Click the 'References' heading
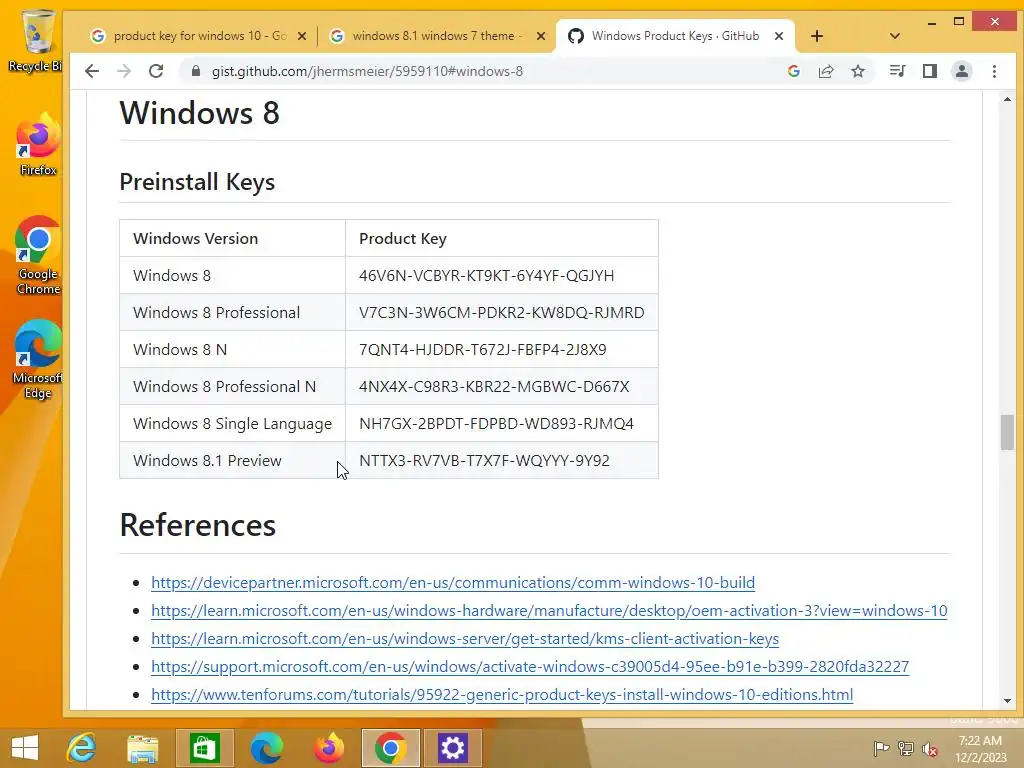 pos(197,526)
